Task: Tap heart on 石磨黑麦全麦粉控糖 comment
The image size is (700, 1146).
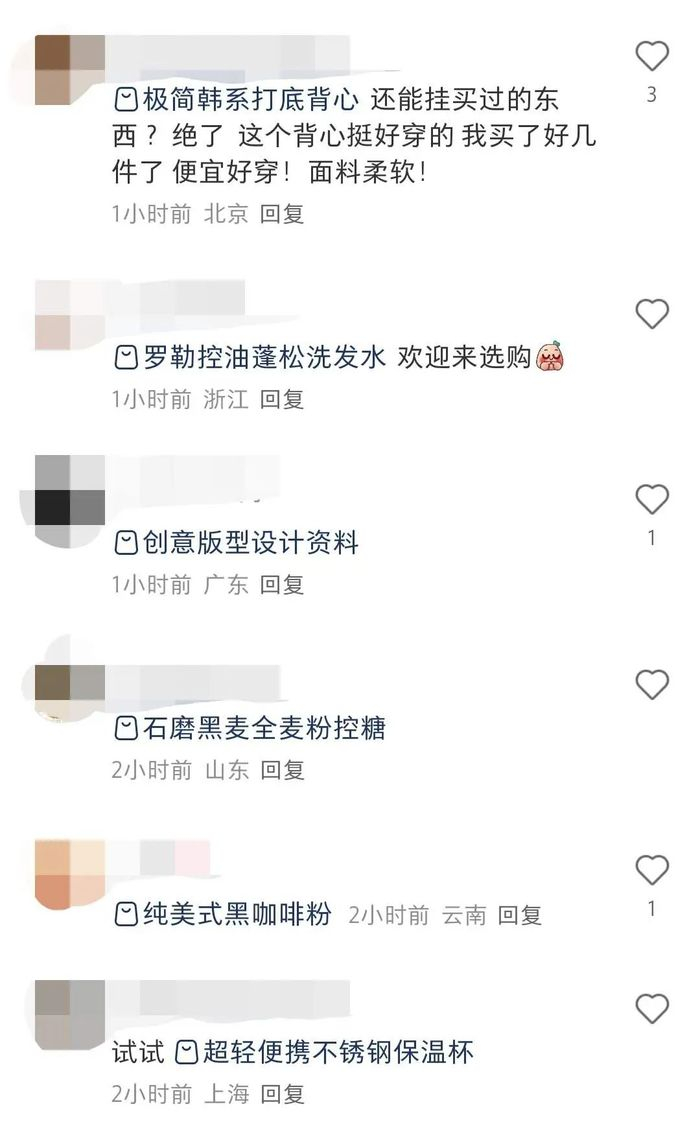Action: click(x=652, y=685)
